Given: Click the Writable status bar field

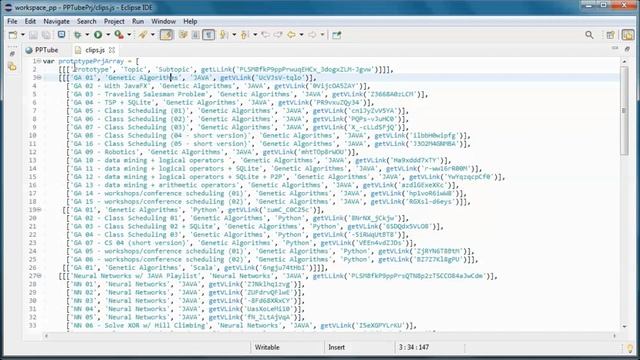Looking at the screenshot, I should coord(267,347).
